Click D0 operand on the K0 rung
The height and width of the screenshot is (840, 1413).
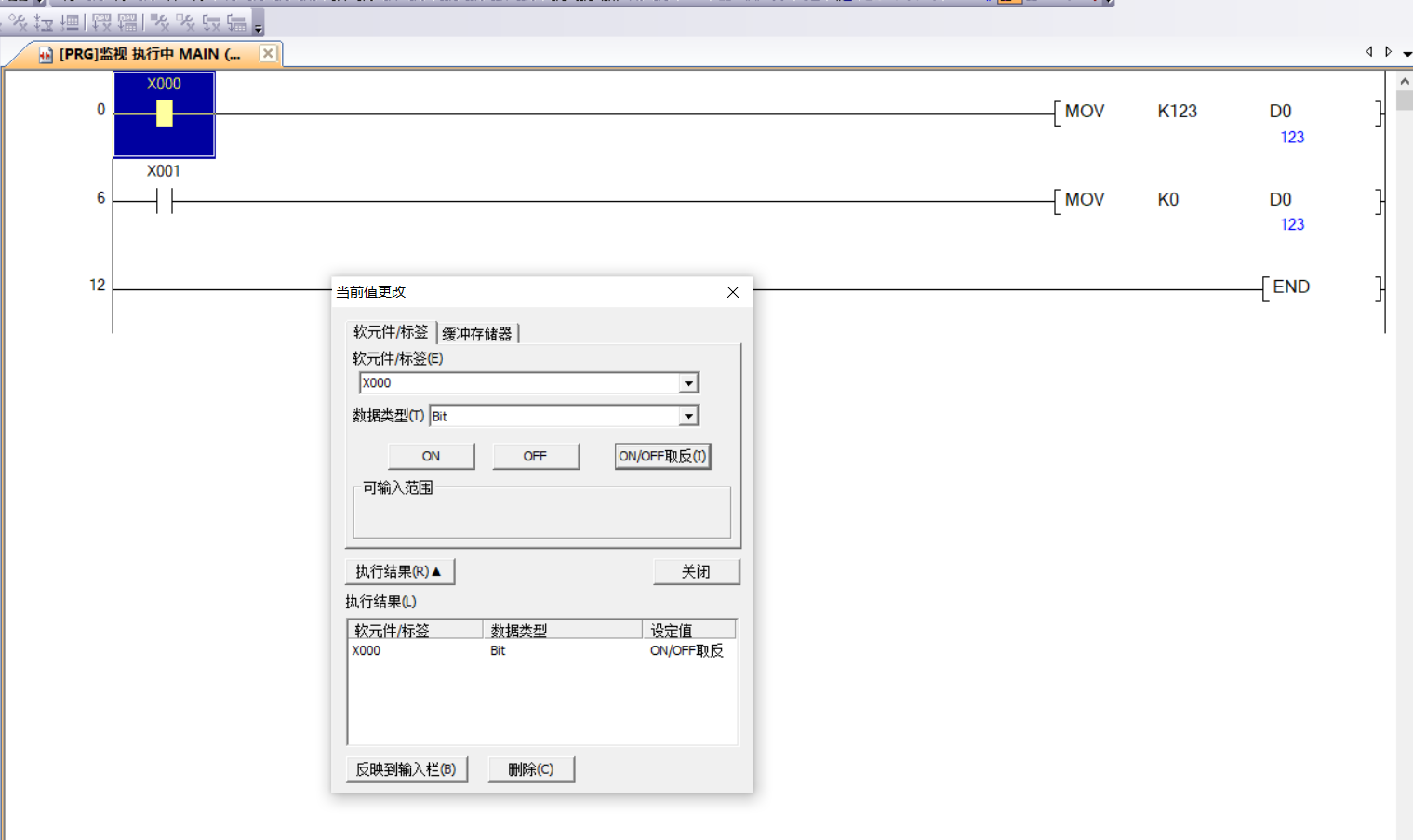tap(1281, 200)
